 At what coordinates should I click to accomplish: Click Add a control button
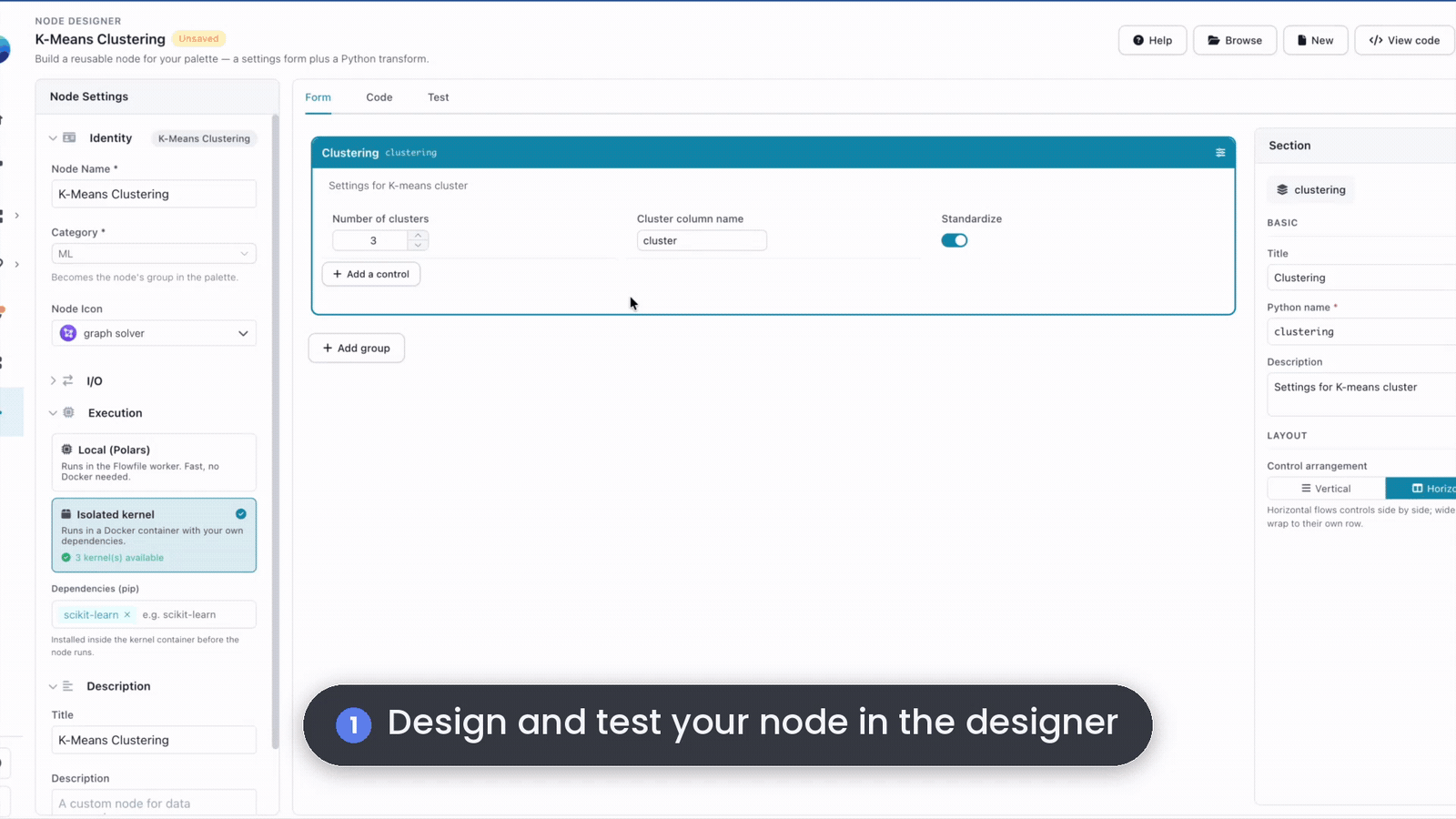pos(371,274)
